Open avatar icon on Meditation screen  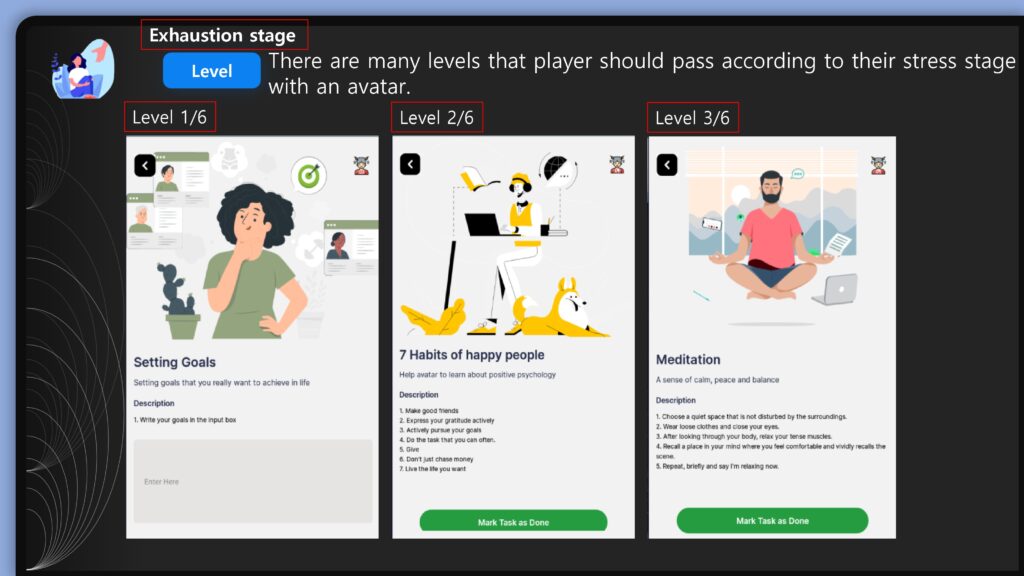click(878, 165)
